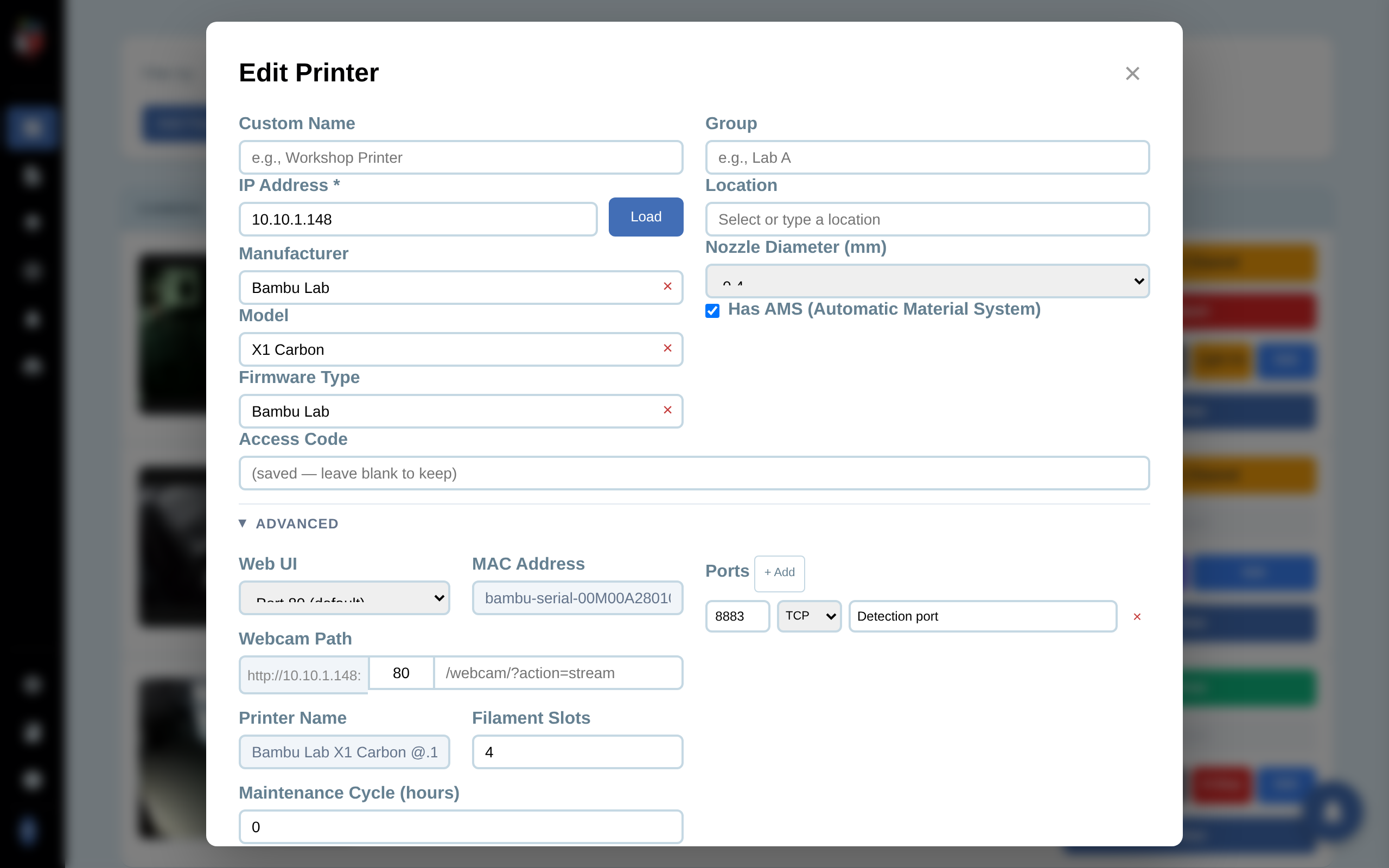Clear the Firmware Type field's red x
This screenshot has width=1389, height=868.
[667, 410]
